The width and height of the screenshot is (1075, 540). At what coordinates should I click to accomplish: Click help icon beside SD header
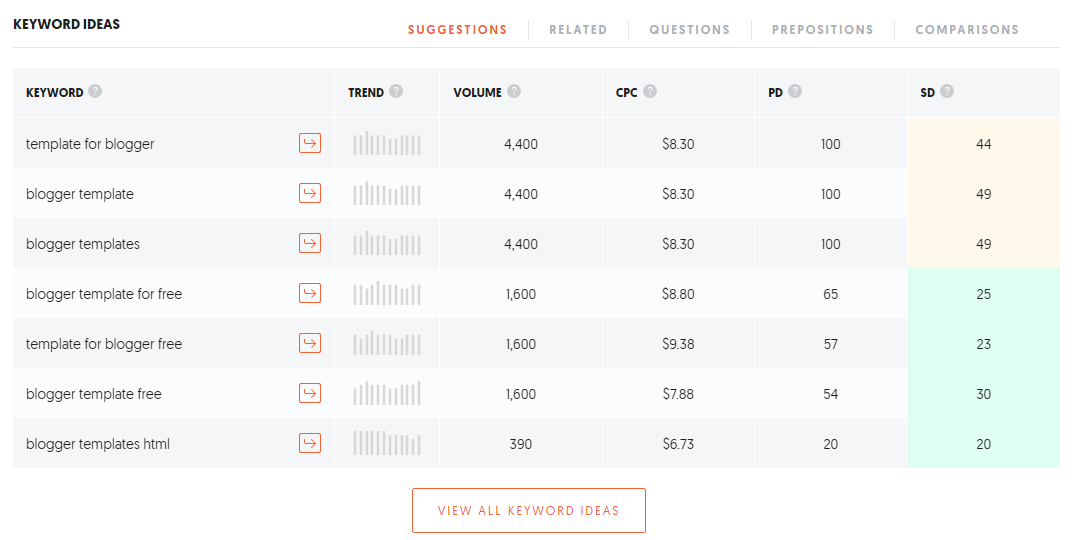[x=947, y=91]
